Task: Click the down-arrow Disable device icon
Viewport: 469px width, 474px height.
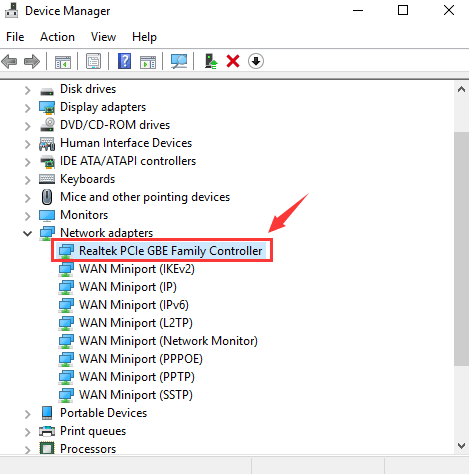Action: coord(256,61)
